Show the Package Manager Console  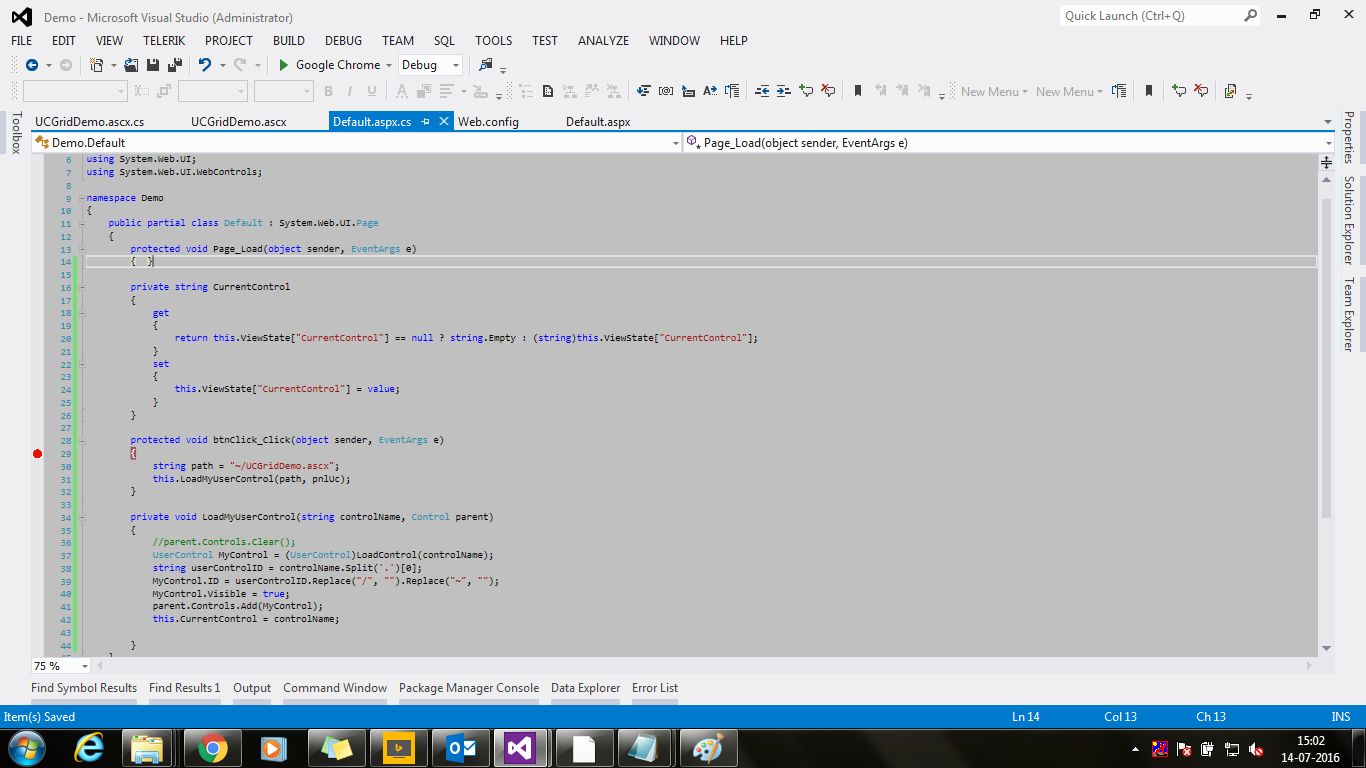[468, 688]
